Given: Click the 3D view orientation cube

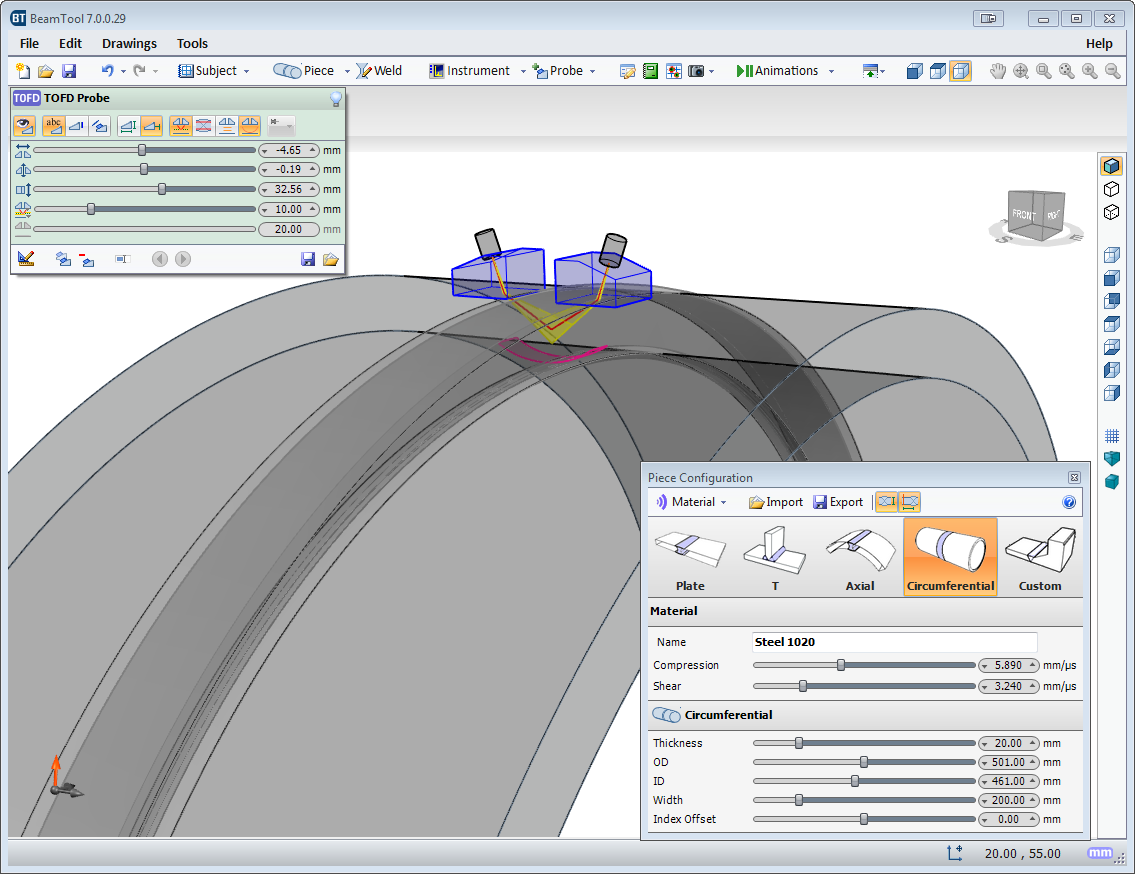Looking at the screenshot, I should (x=1035, y=216).
